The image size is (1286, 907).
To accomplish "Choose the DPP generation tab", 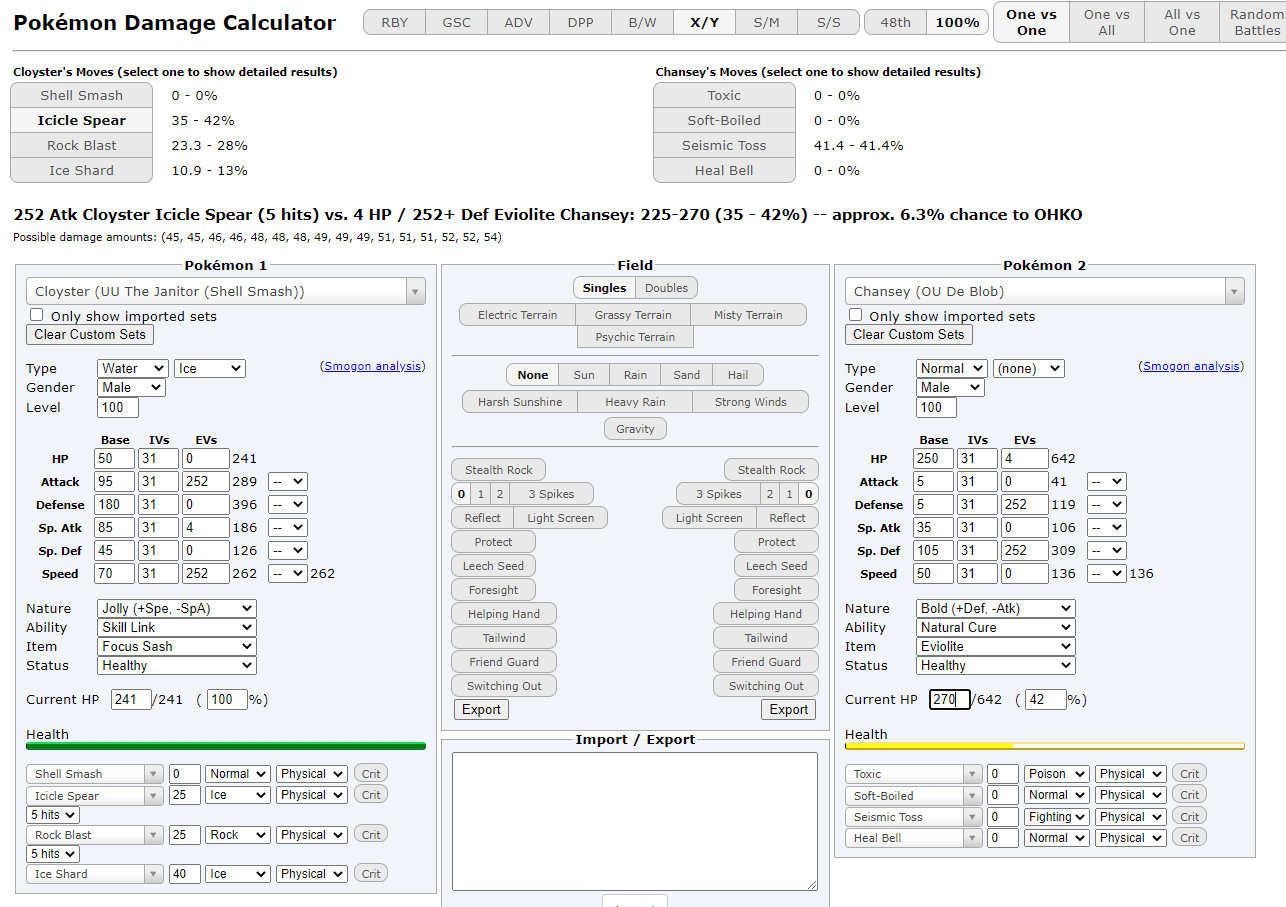I will pos(580,22).
